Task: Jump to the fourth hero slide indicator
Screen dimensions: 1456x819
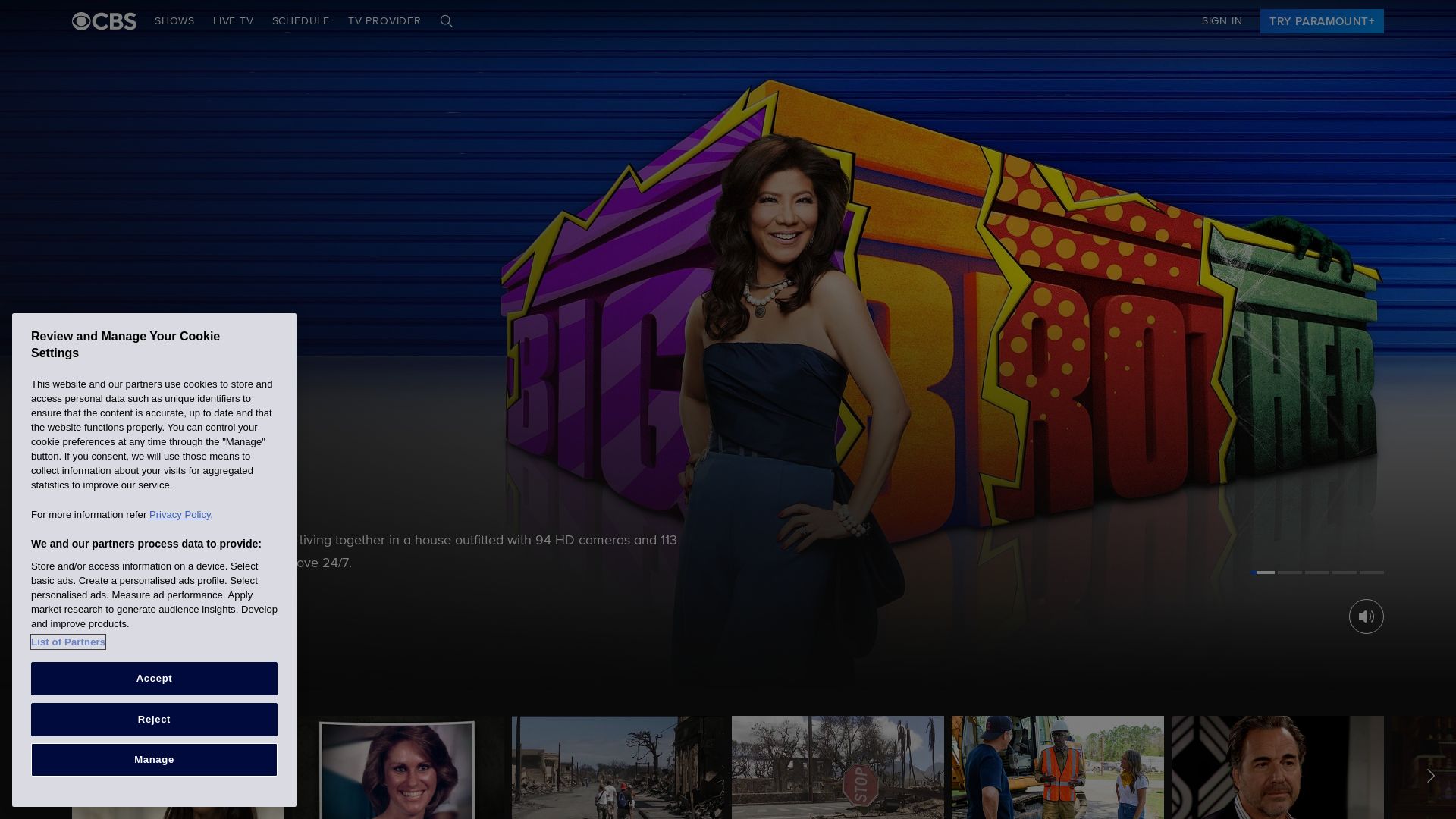Action: (1345, 573)
